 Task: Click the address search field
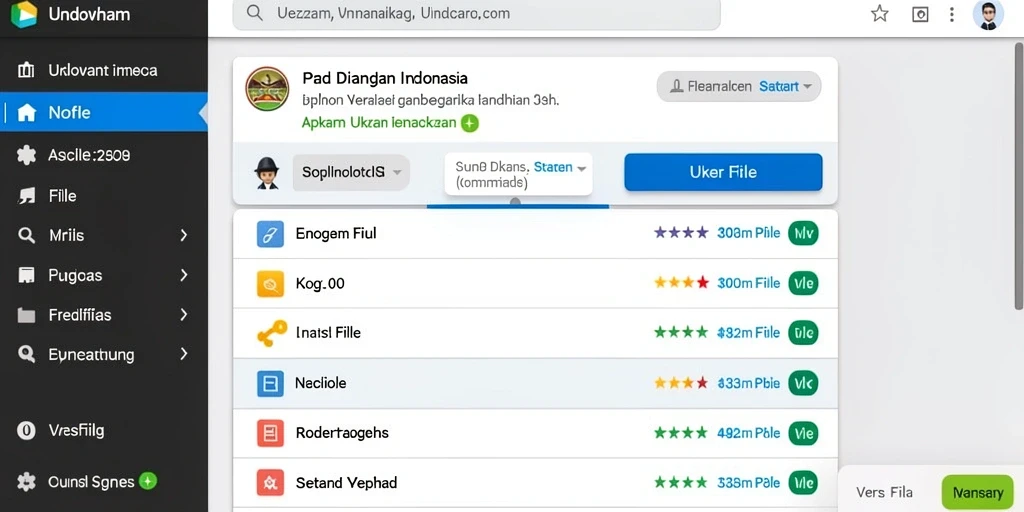[x=476, y=14]
